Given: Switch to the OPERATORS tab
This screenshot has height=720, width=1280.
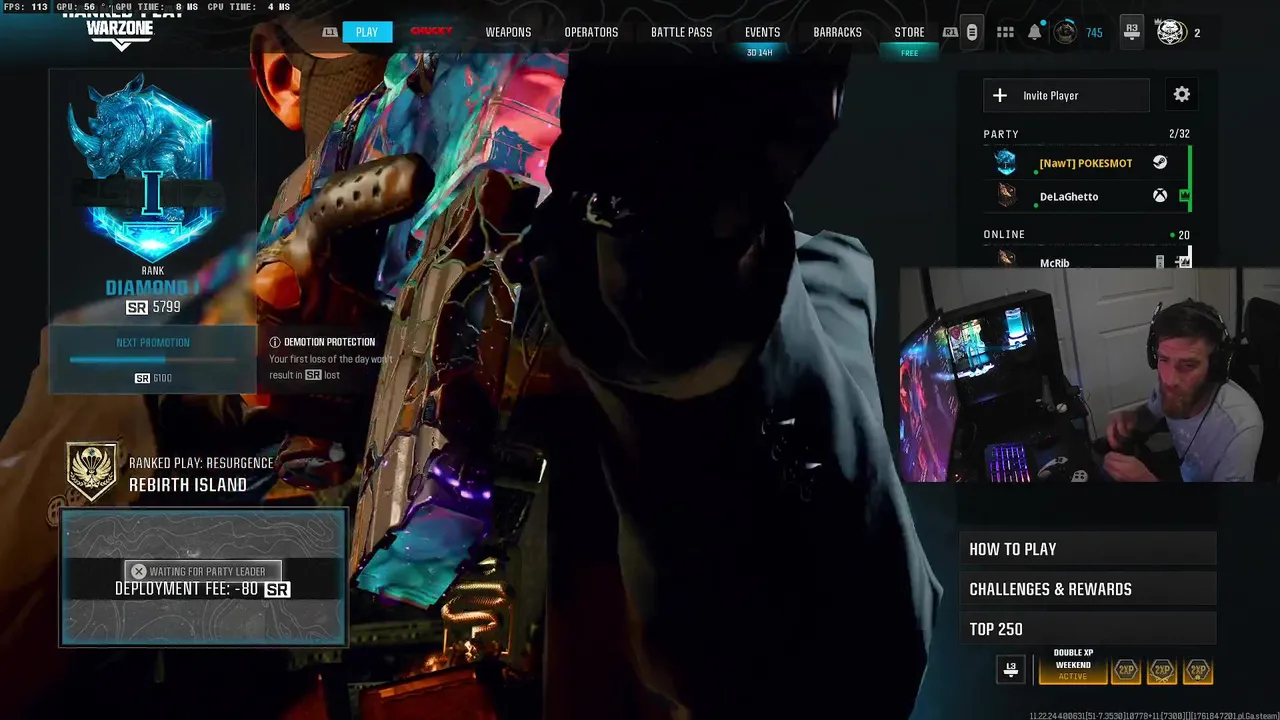Looking at the screenshot, I should [591, 32].
